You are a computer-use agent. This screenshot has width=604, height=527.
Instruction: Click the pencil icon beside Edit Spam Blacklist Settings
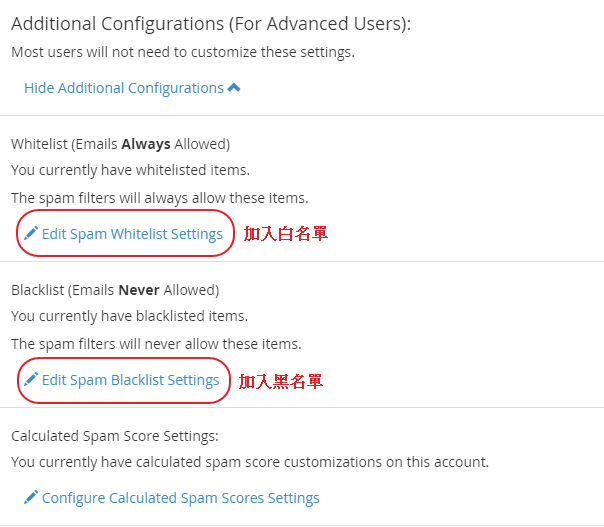(x=31, y=380)
